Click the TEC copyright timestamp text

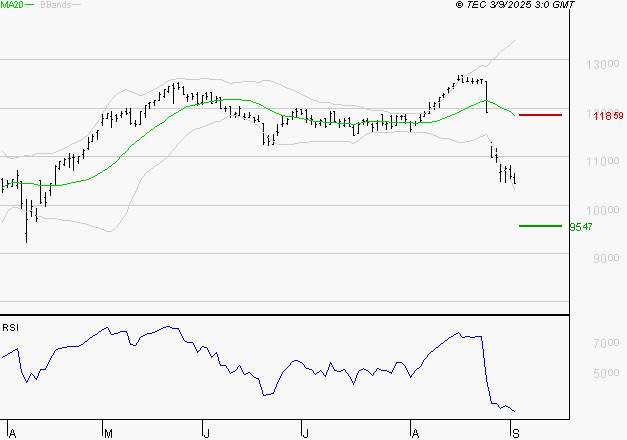tap(514, 5)
